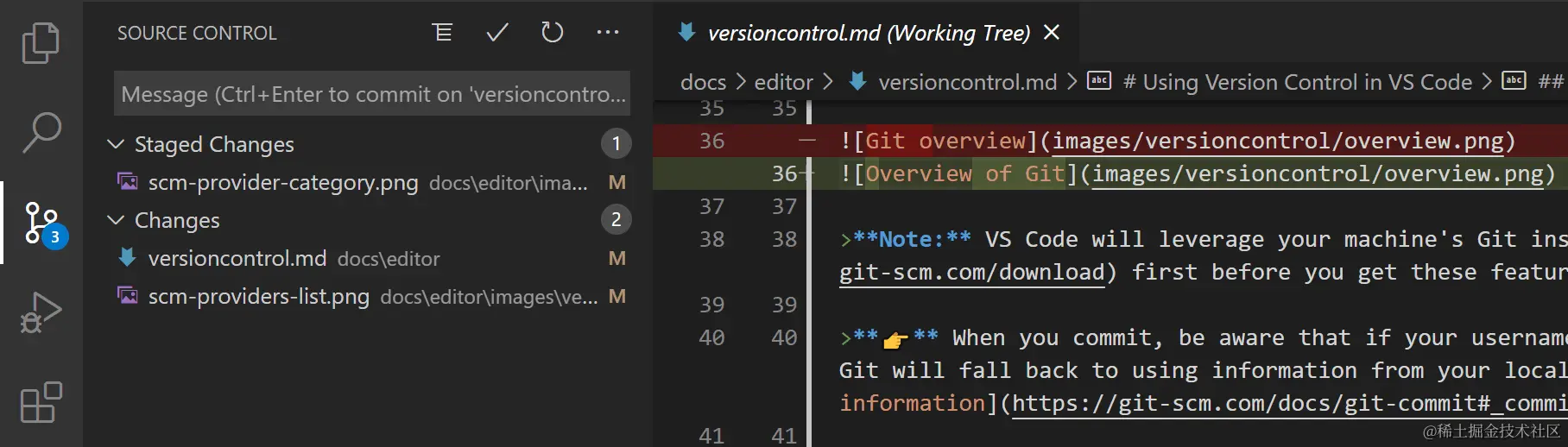Open the Explorer view in activity bar

pyautogui.click(x=41, y=43)
